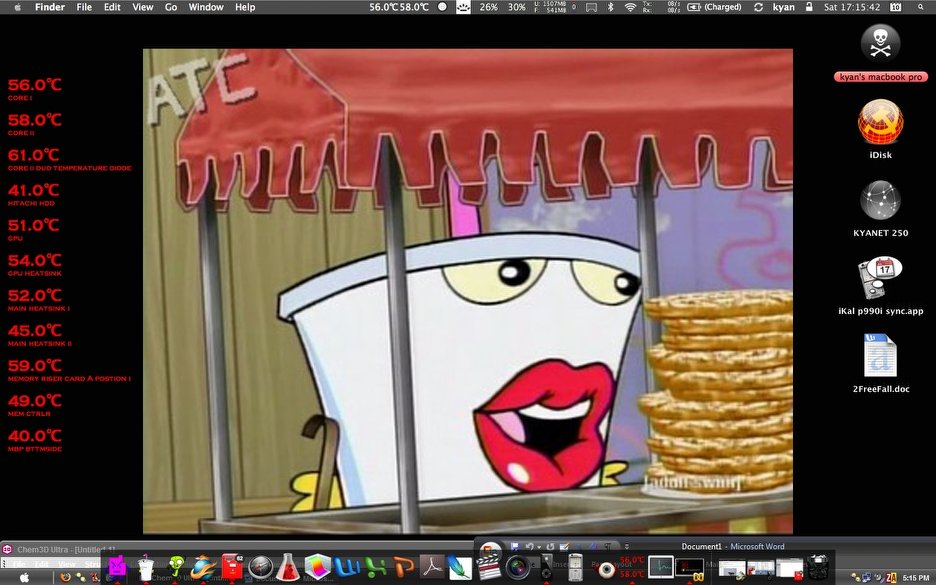
Task: Open the eyeball dock icon
Action: 606,568
